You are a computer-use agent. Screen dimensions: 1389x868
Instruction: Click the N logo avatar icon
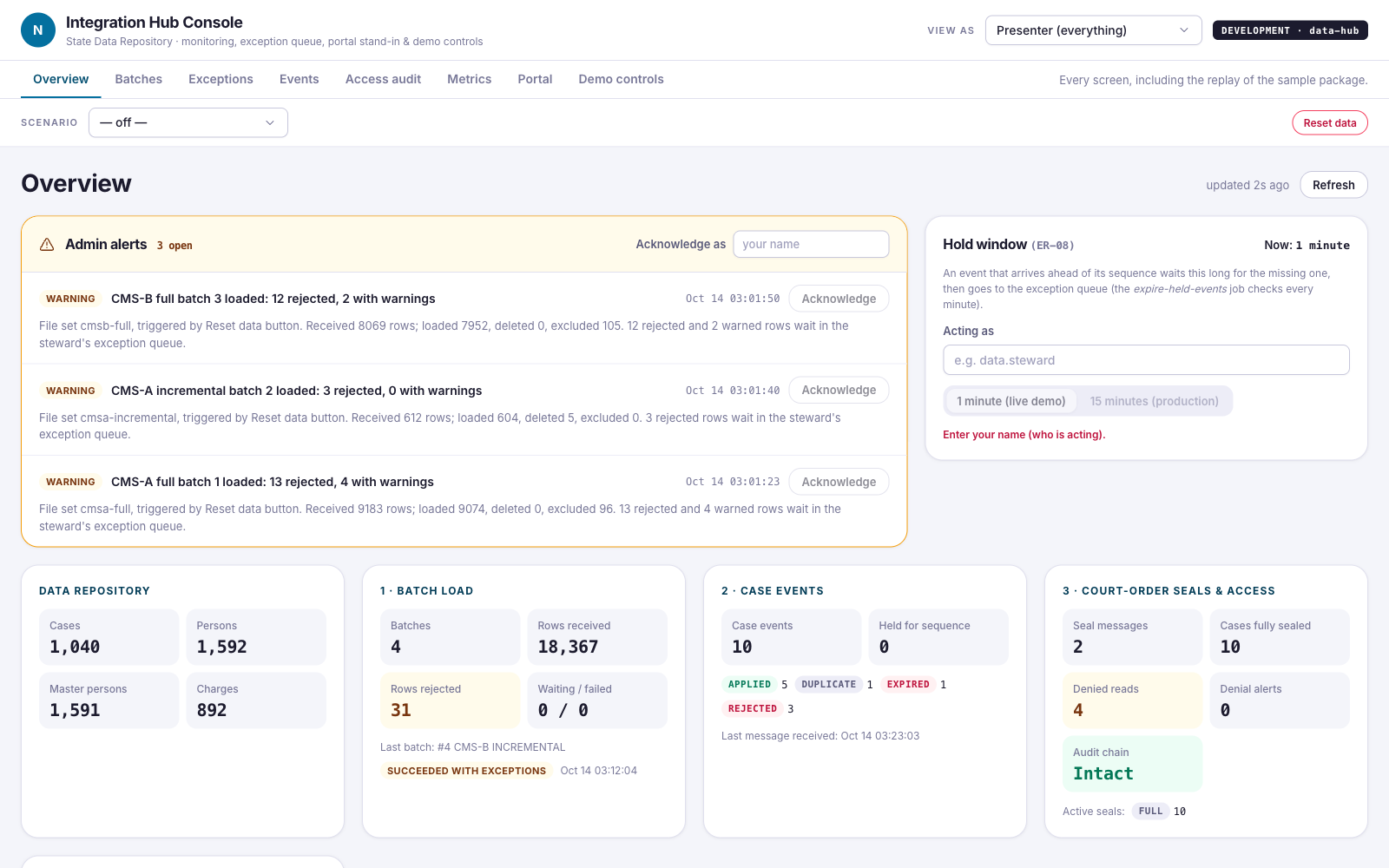(38, 30)
